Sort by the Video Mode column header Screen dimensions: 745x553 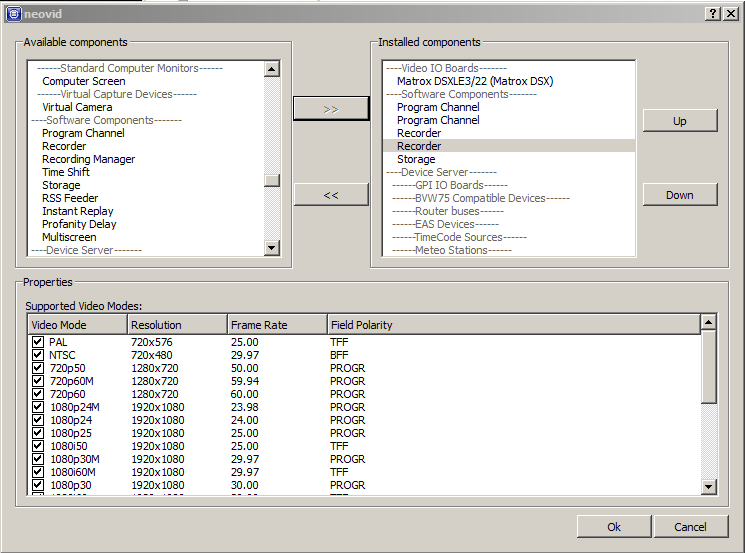tap(77, 325)
